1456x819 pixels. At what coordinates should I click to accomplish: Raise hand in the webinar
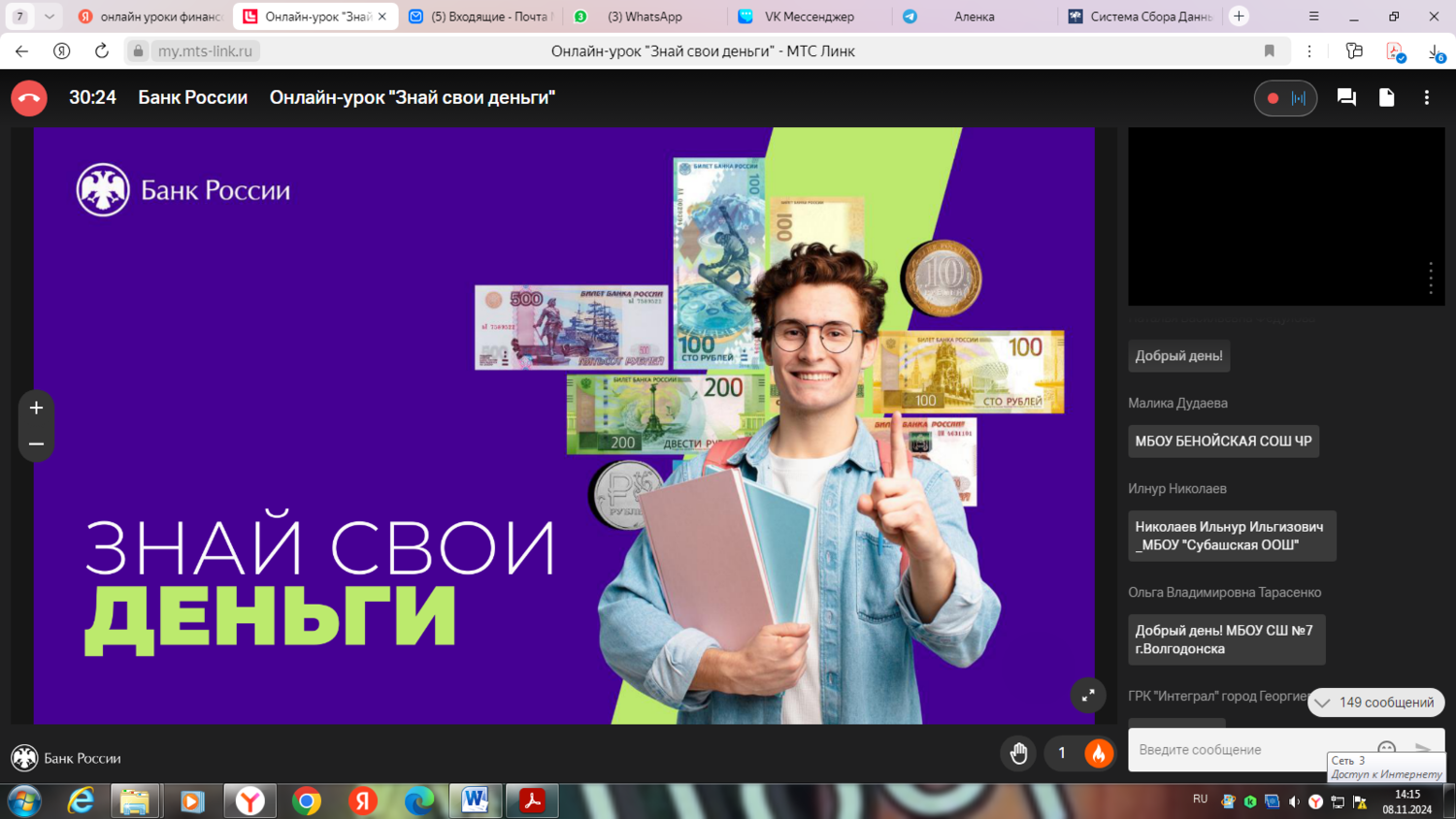[1018, 753]
